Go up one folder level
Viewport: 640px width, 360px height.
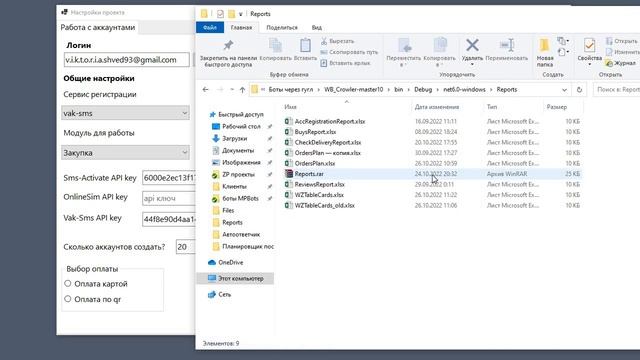click(242, 89)
